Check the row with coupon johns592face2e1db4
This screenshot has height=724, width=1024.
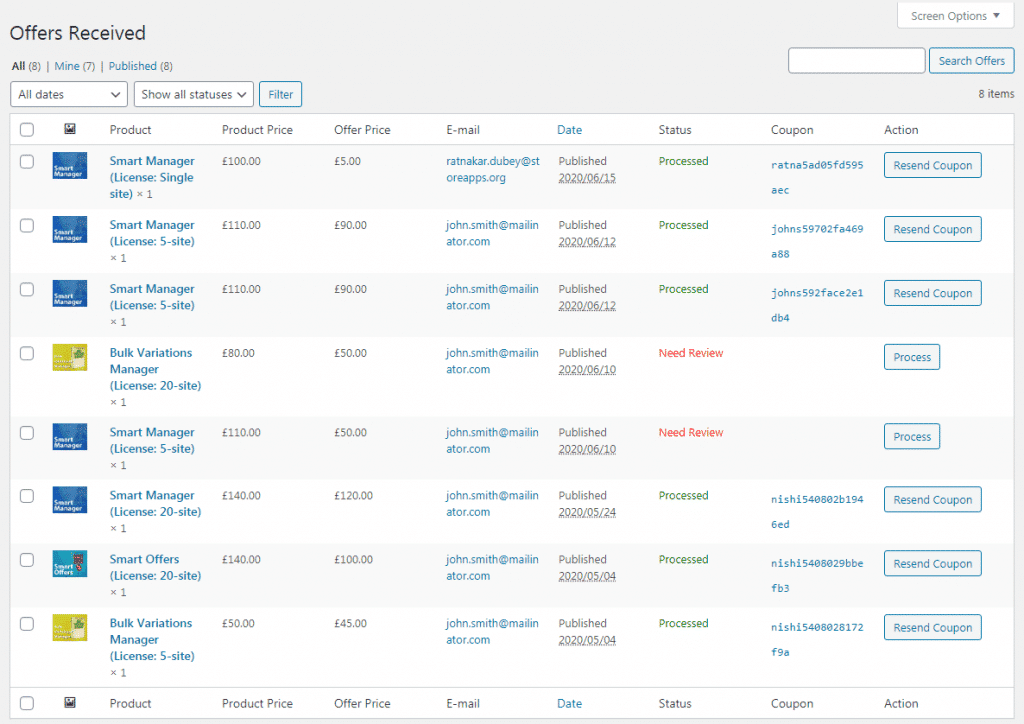(27, 289)
